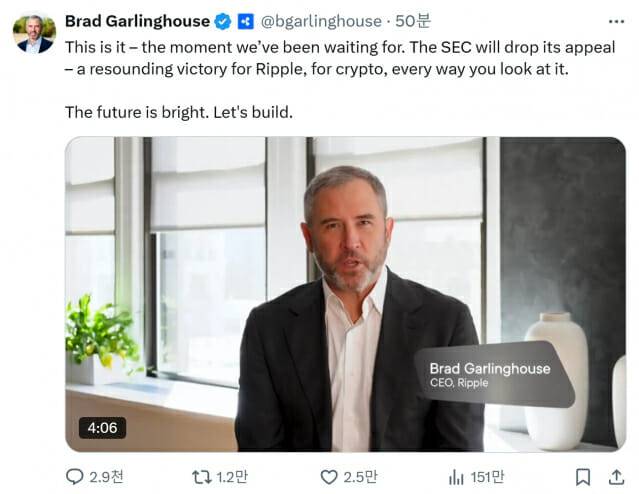Image resolution: width=639 pixels, height=494 pixels.
Task: Bookmark this post
Action: tap(583, 477)
